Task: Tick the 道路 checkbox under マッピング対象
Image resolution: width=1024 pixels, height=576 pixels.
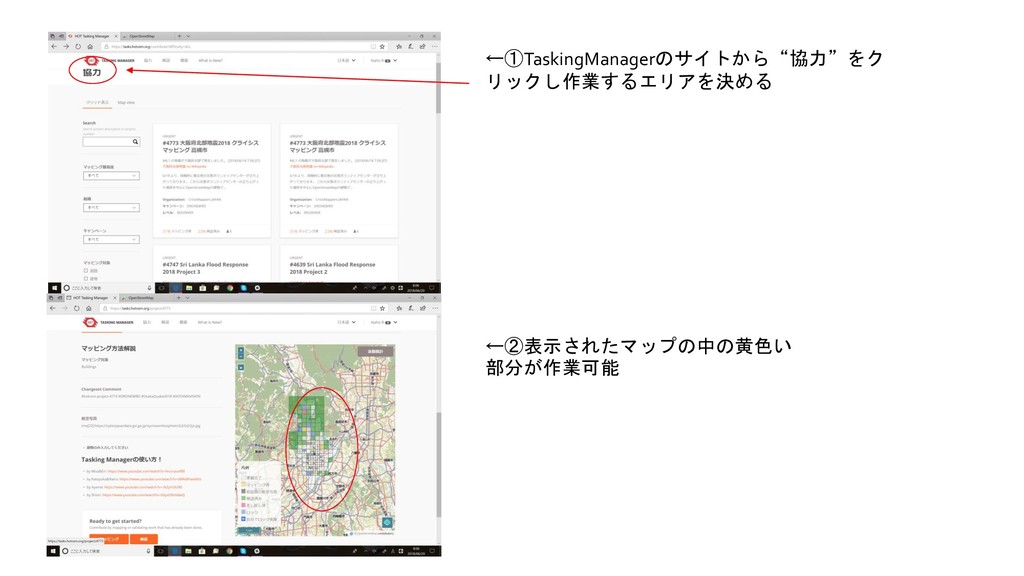Action: pos(86,270)
